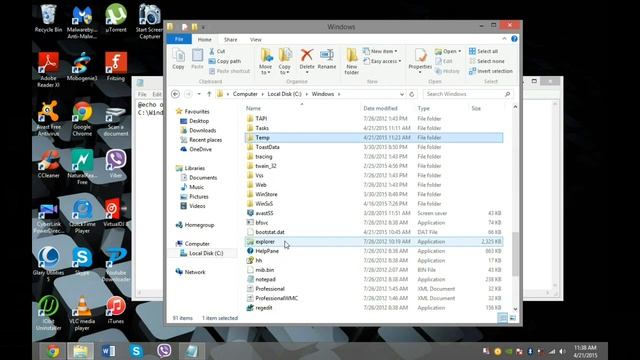640x360 pixels.
Task: Open Google Chrome desktop icon
Action: point(82,119)
